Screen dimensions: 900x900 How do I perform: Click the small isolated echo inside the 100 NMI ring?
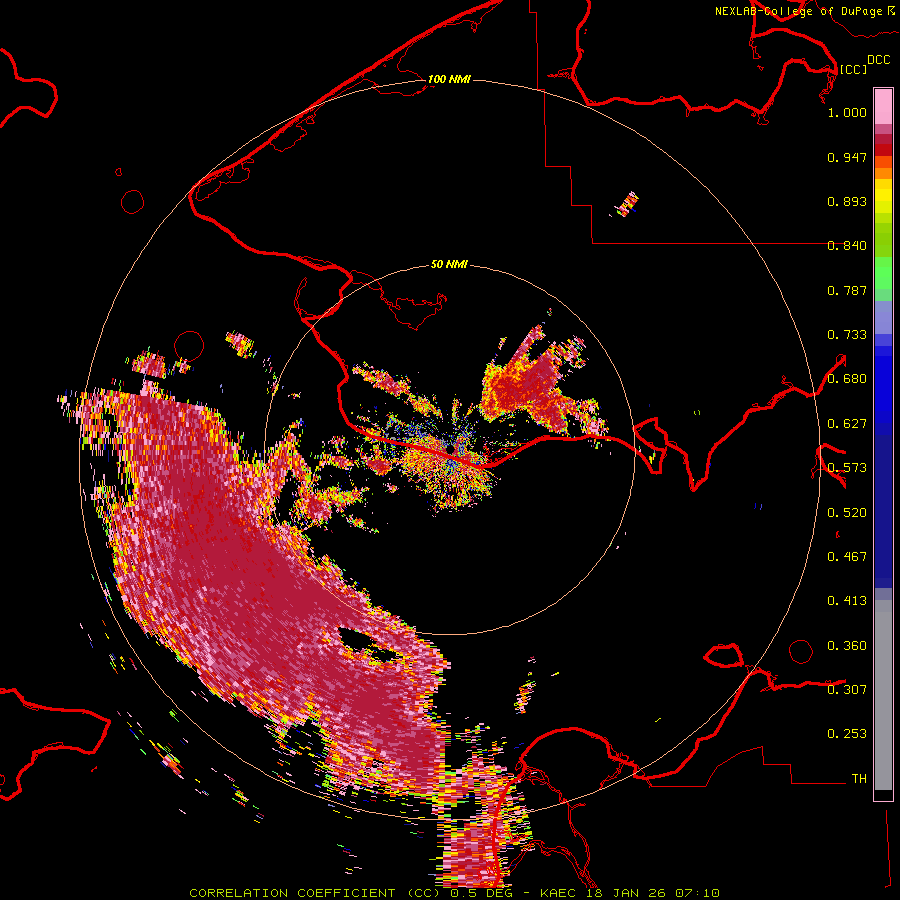click(627, 204)
